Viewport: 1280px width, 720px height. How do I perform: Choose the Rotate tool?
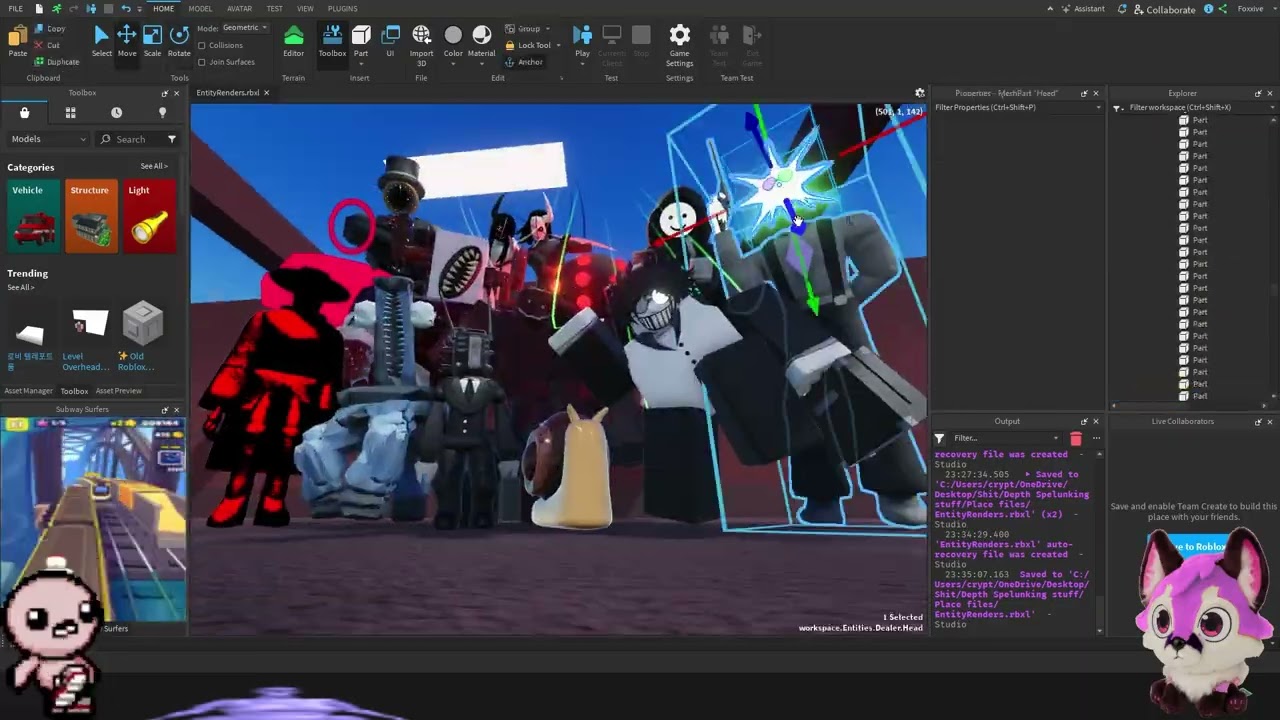[x=179, y=40]
